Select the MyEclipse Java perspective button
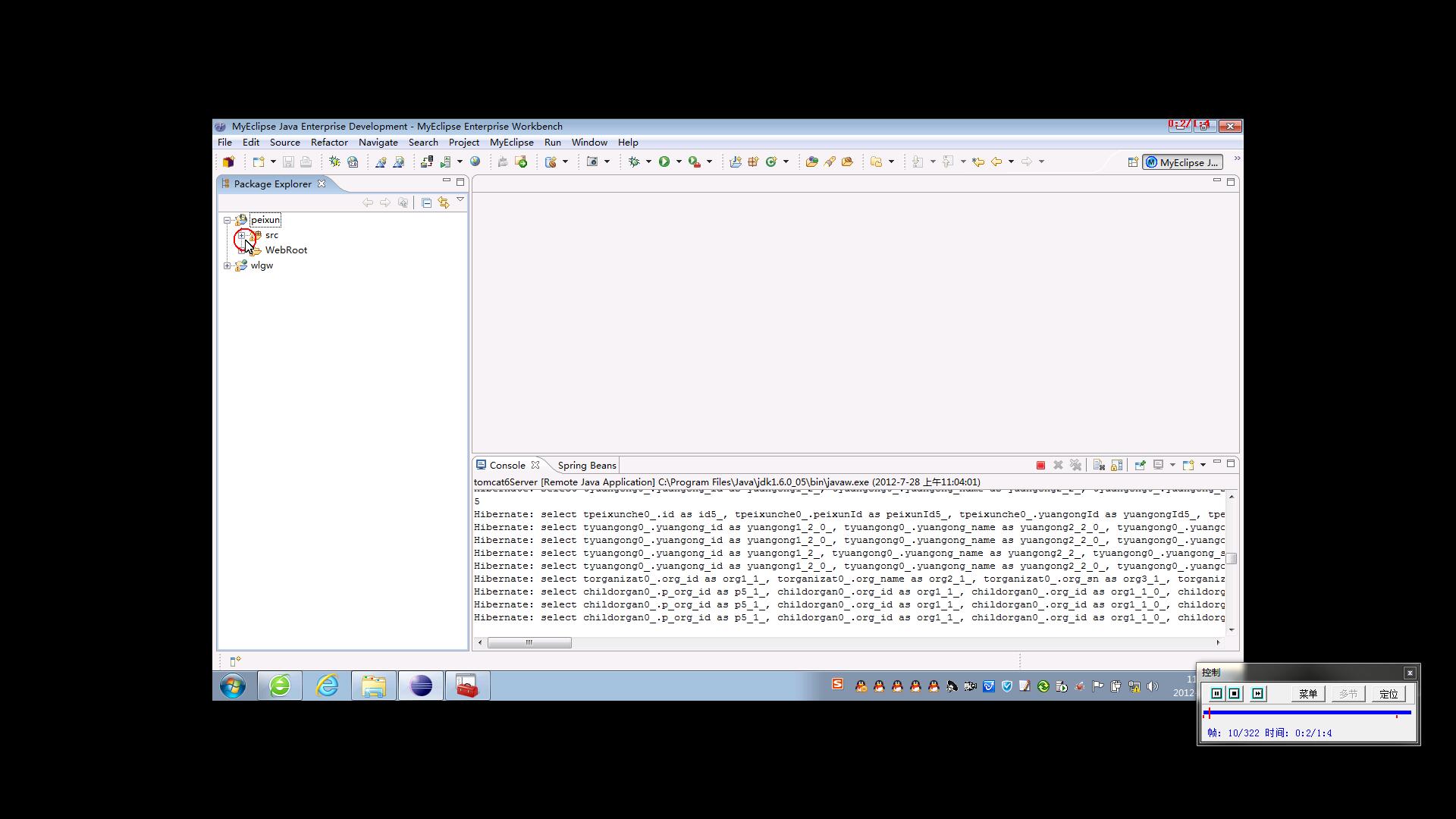The width and height of the screenshot is (1456, 819). [x=1183, y=162]
